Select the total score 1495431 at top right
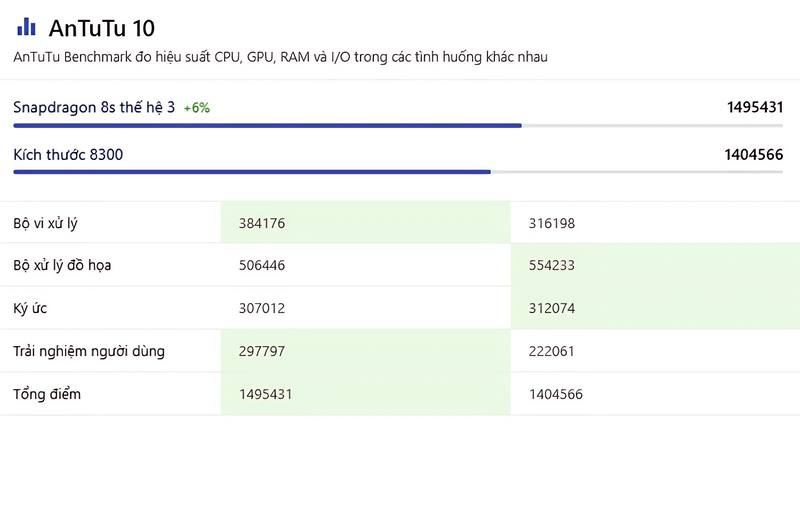Screen dimensions: 800x531 click(x=755, y=107)
